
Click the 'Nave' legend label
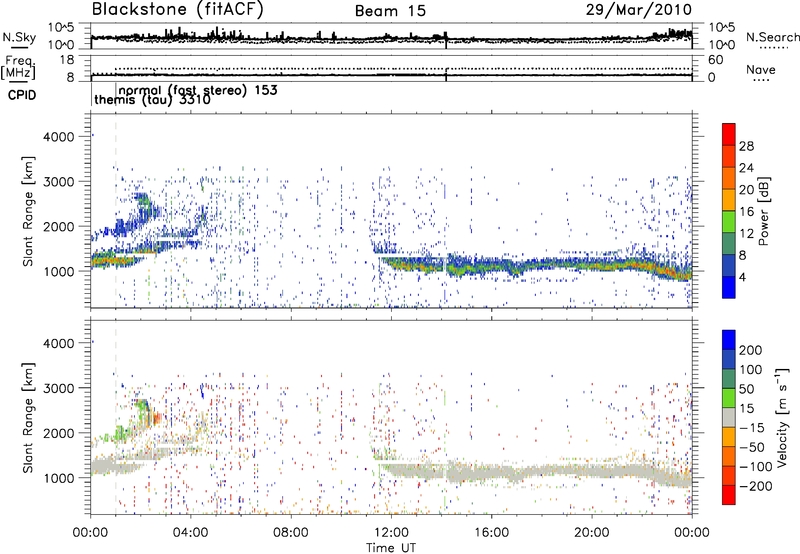[761, 69]
